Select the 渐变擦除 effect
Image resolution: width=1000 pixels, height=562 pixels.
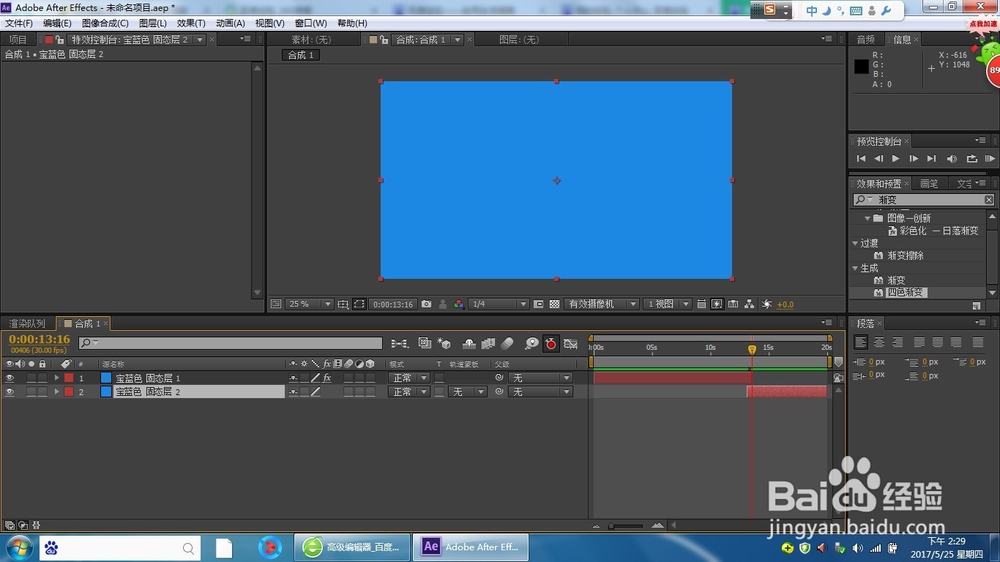[905, 255]
